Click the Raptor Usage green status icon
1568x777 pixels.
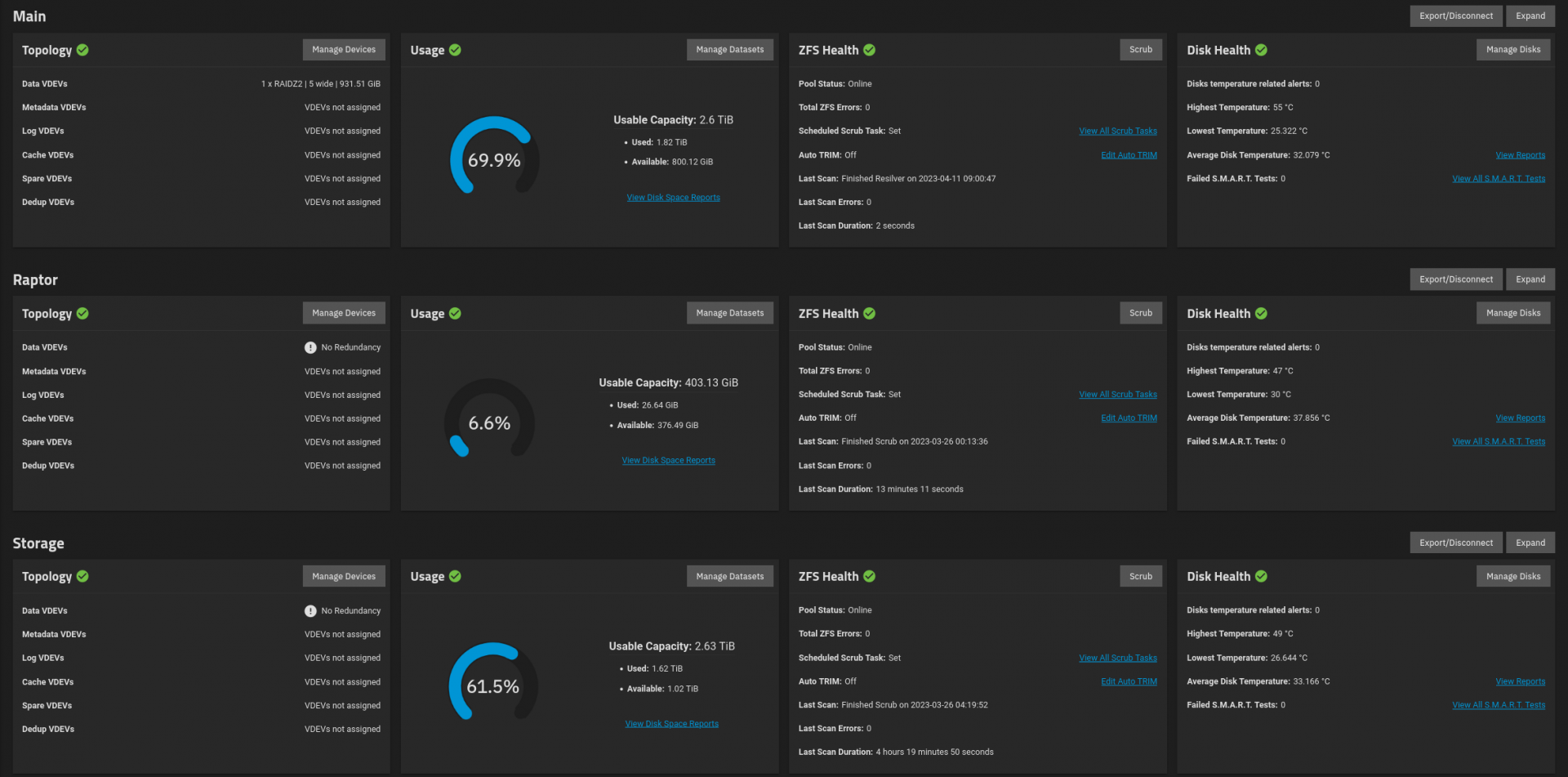tap(455, 314)
